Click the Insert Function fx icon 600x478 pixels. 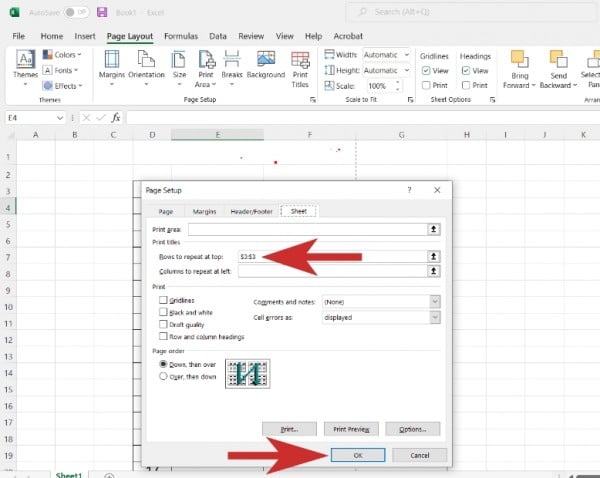point(116,118)
